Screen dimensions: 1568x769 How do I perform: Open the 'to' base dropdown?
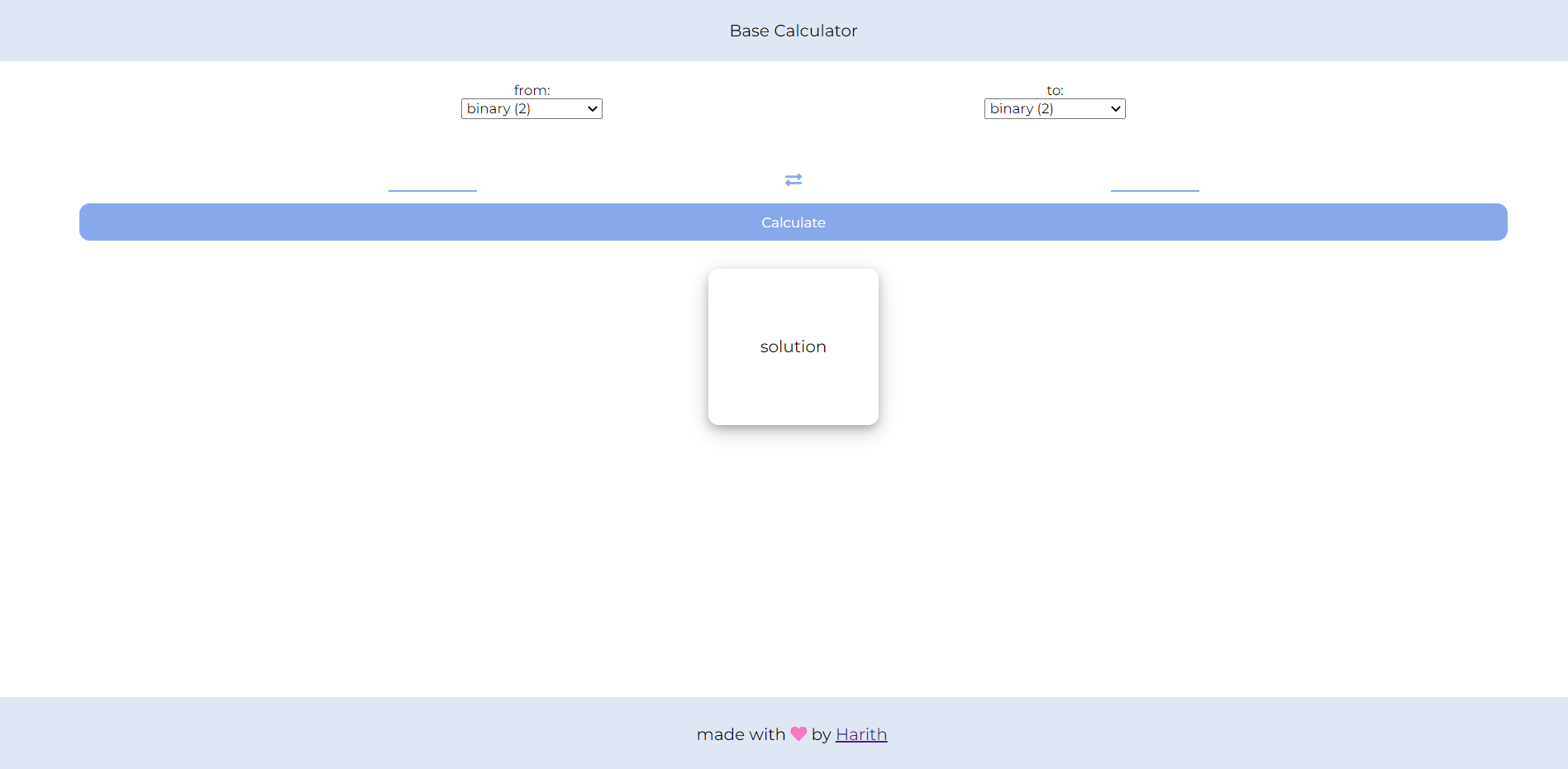click(1055, 108)
